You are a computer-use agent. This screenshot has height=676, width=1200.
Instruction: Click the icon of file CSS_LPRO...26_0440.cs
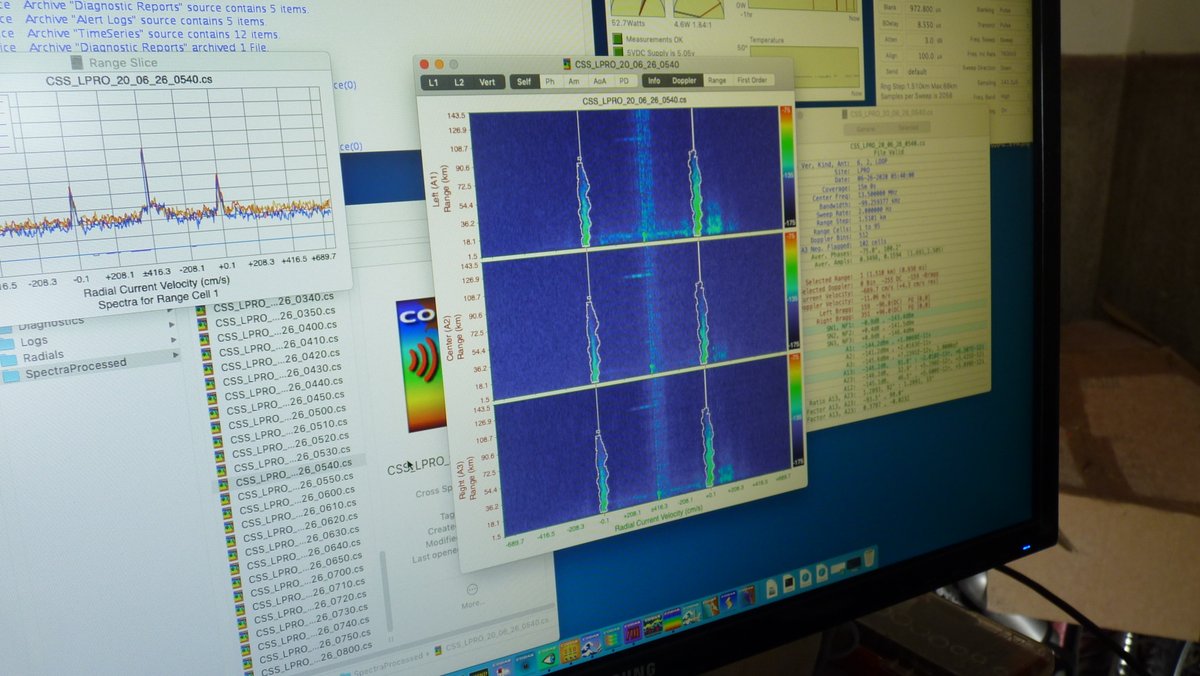pyautogui.click(x=213, y=399)
